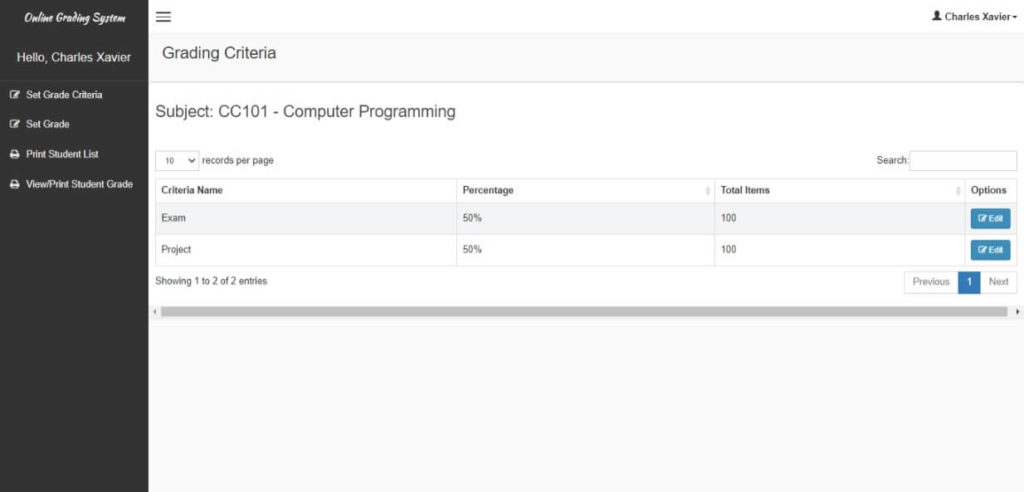Edit the Project criteria row
1024x492 pixels.
(990, 250)
